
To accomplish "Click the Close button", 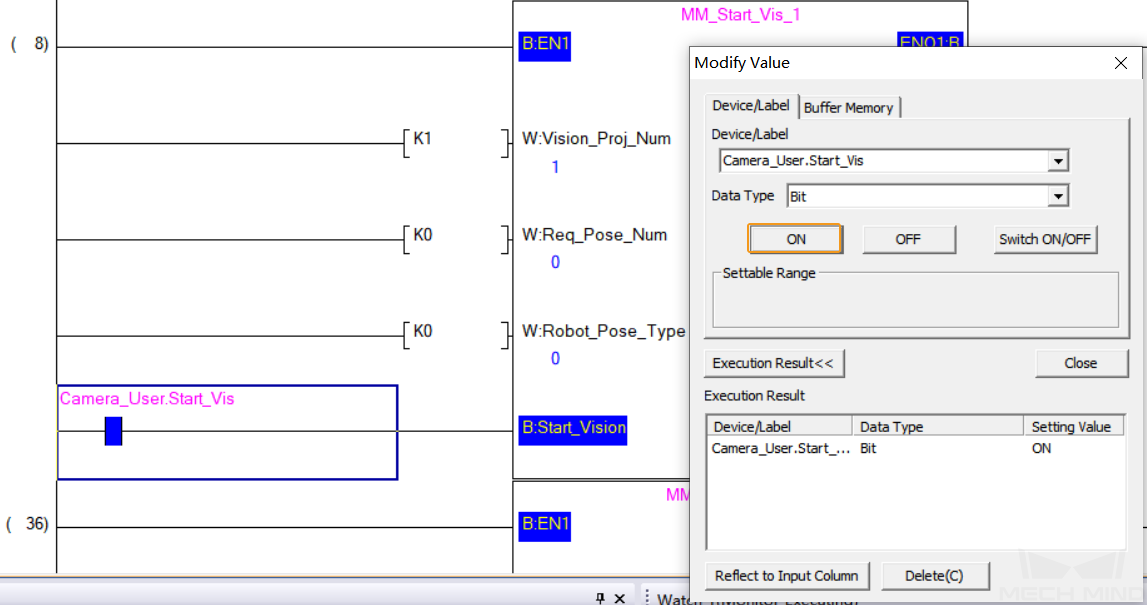I will pos(1081,363).
